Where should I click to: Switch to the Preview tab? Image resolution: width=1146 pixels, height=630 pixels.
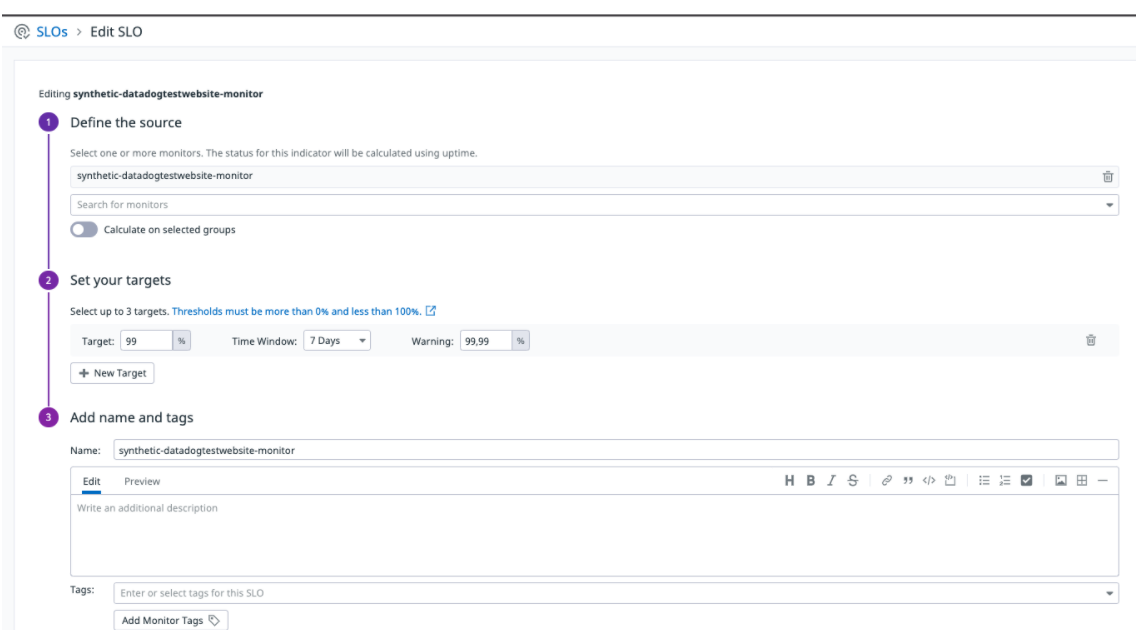point(141,480)
